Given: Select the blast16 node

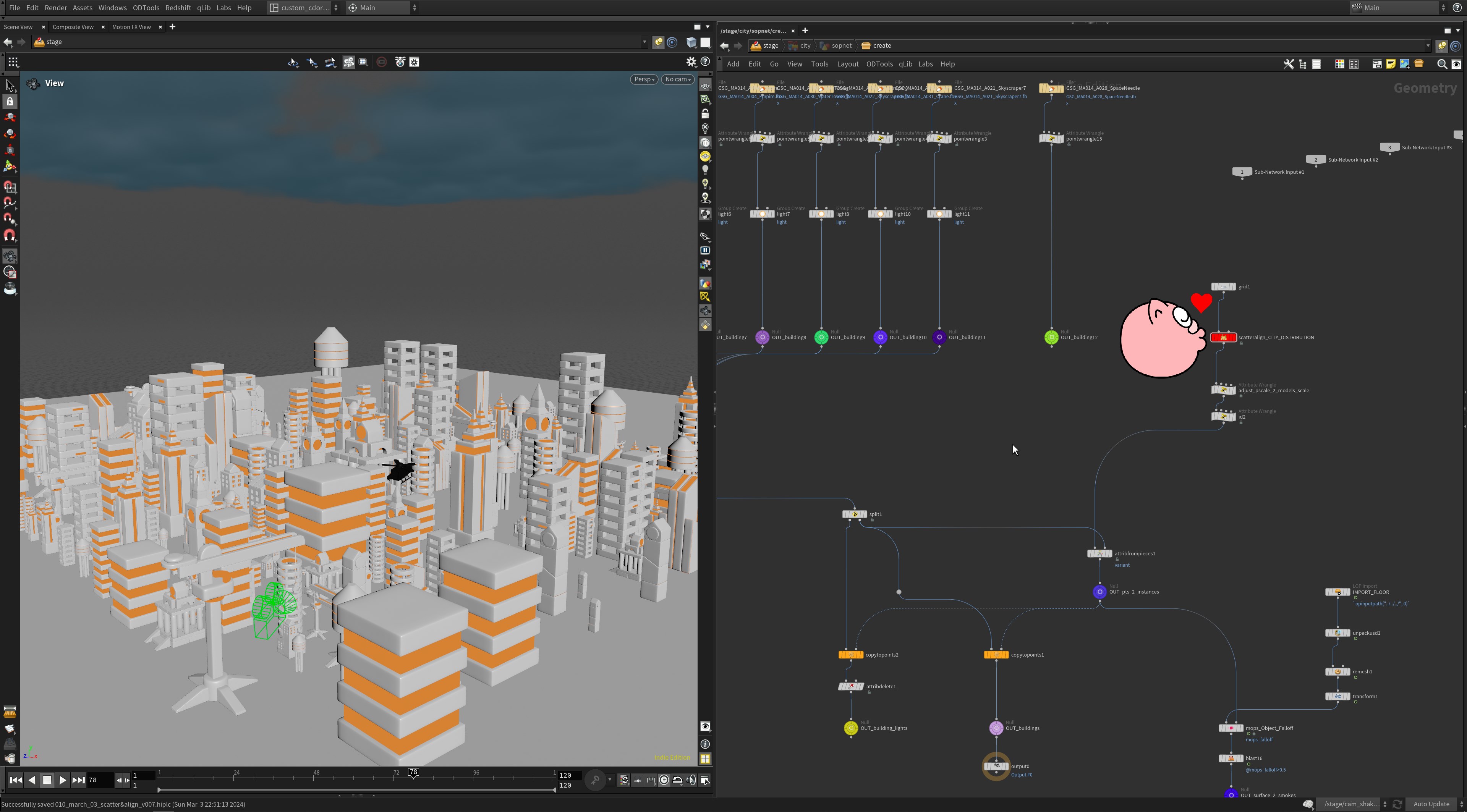Looking at the screenshot, I should pos(1231,759).
